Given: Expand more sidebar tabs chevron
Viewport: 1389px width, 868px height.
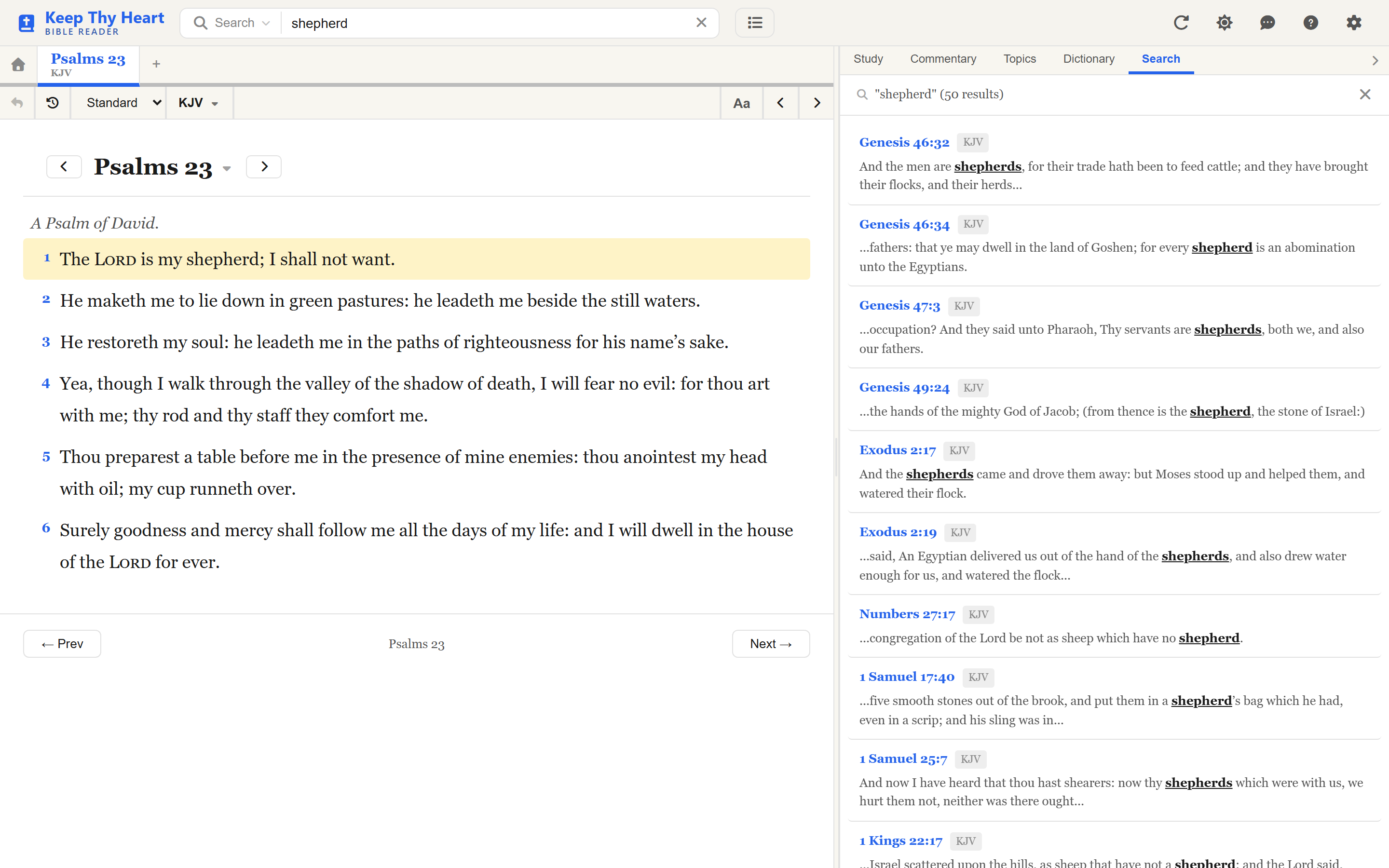Looking at the screenshot, I should pos(1375,60).
